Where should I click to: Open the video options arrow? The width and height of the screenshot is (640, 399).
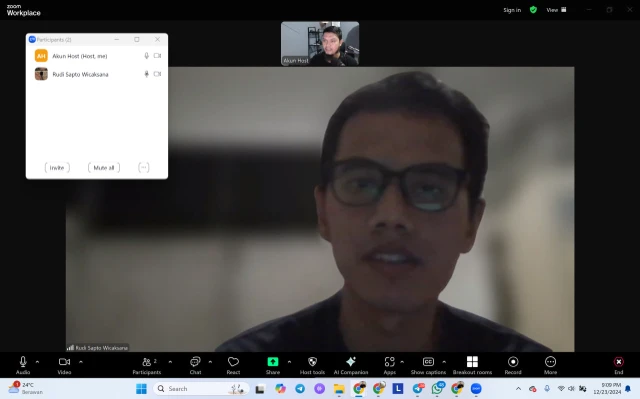80,362
